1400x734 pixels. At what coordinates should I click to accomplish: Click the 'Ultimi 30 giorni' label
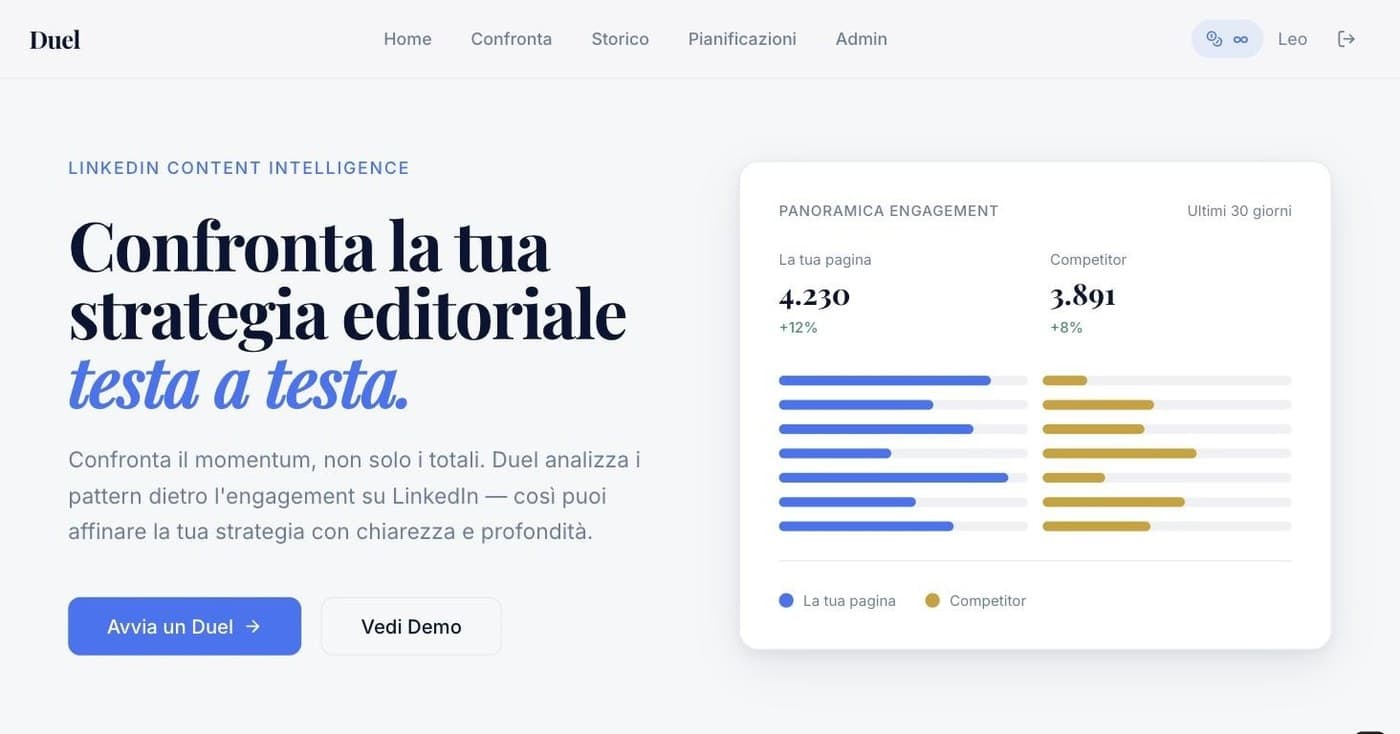click(x=1239, y=211)
